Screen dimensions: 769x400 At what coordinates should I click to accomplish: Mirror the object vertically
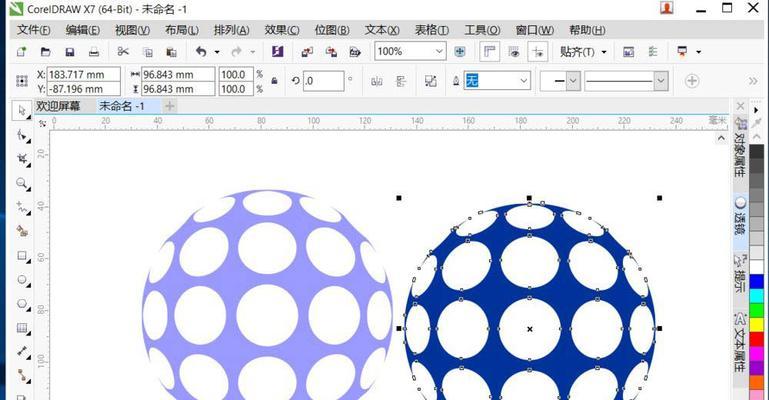[x=401, y=81]
